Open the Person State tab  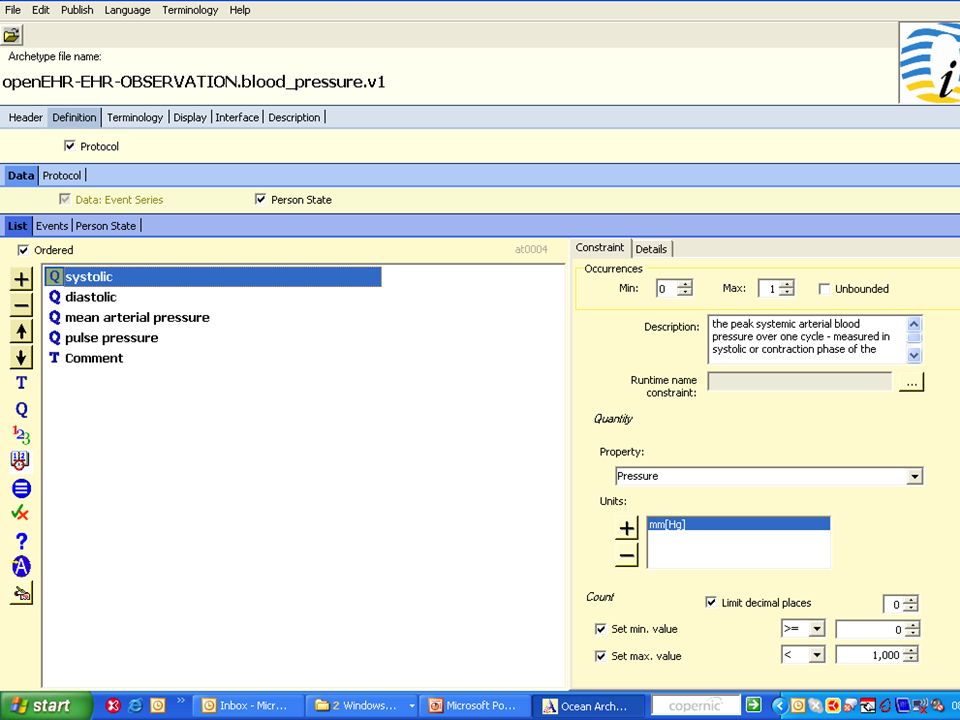pyautogui.click(x=106, y=225)
